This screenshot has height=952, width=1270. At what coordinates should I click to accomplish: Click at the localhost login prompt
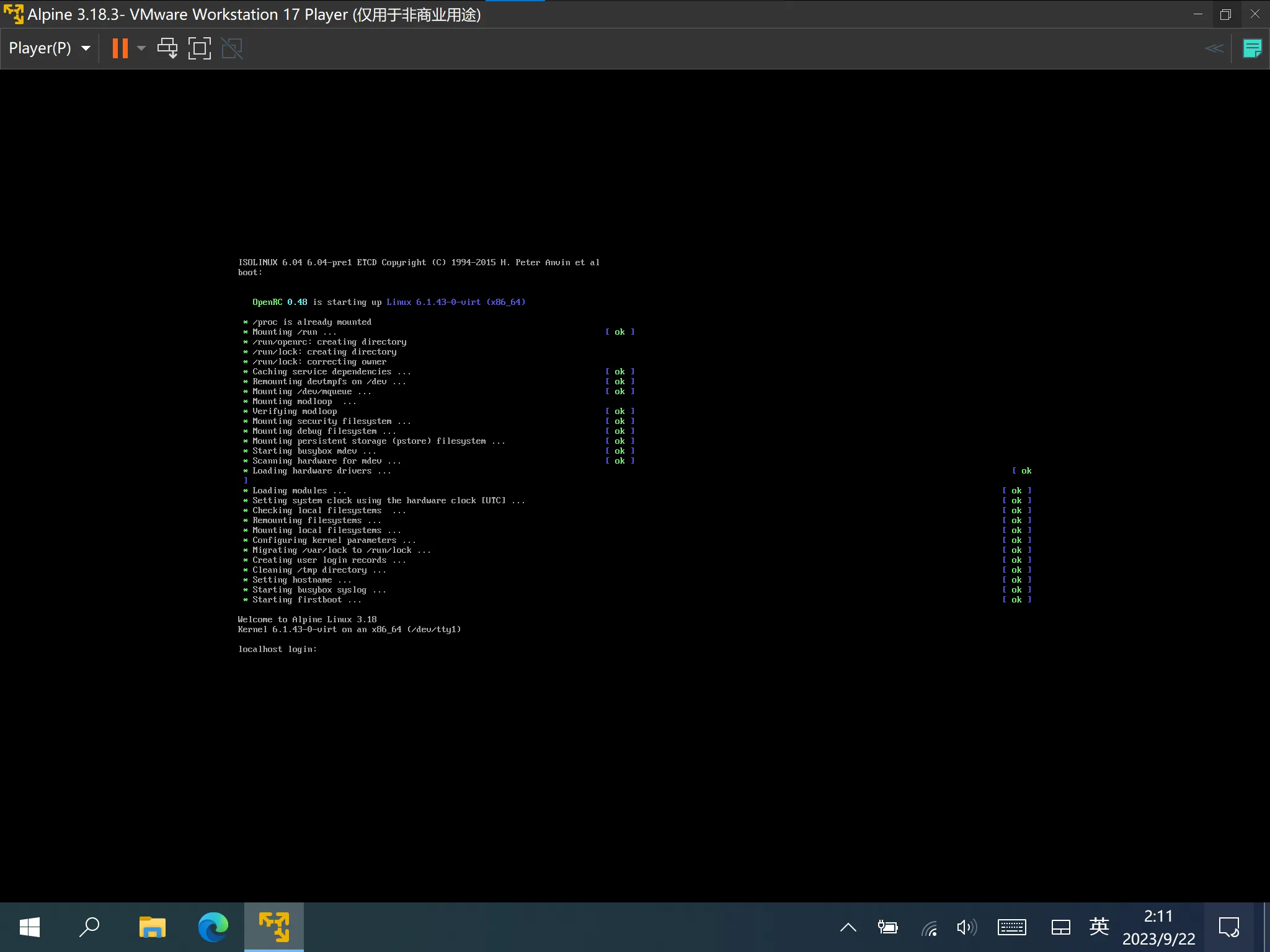[x=278, y=649]
